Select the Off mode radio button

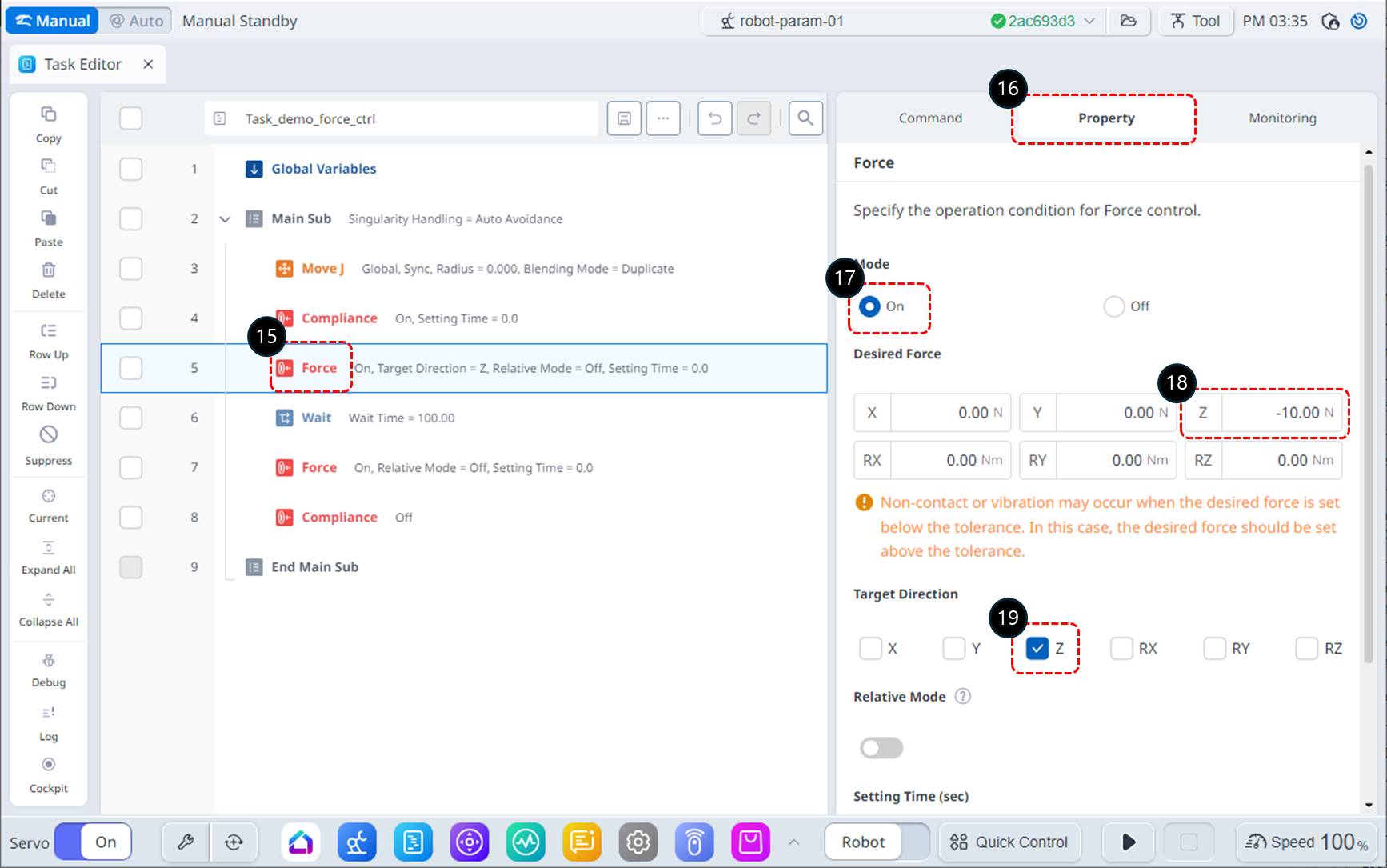coord(1113,306)
